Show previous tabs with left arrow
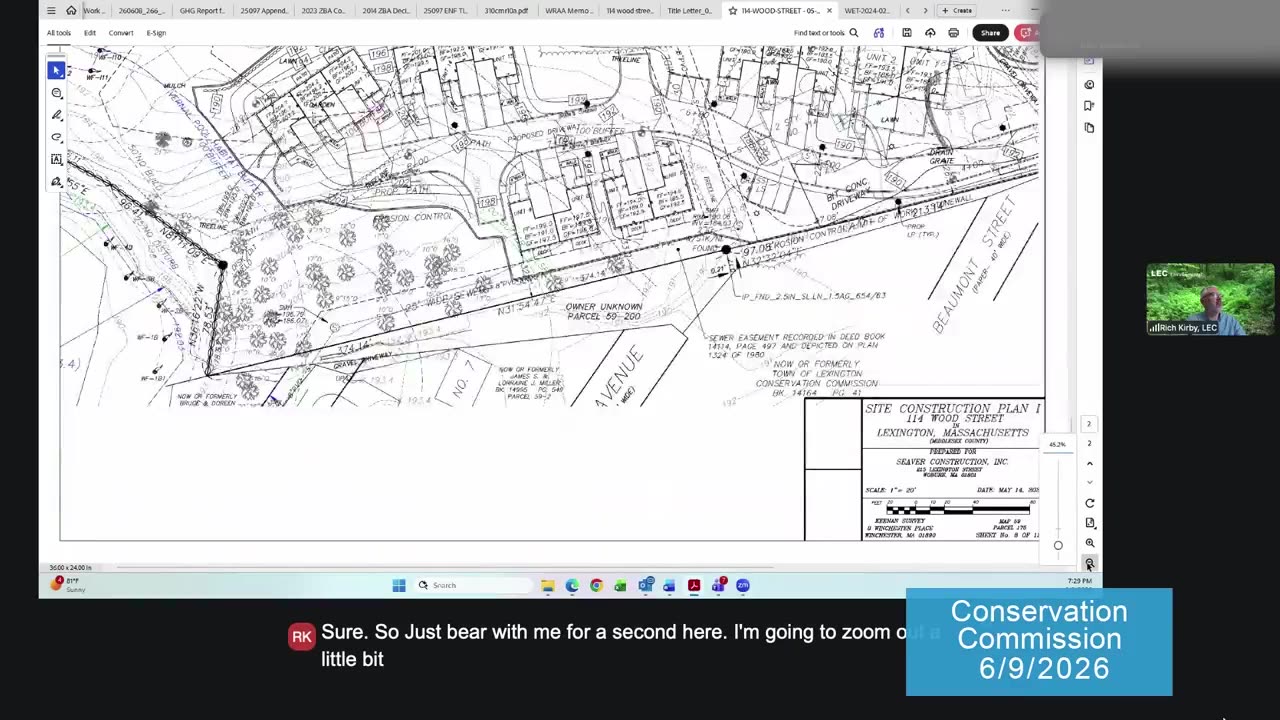This screenshot has height=720, width=1280. [908, 10]
